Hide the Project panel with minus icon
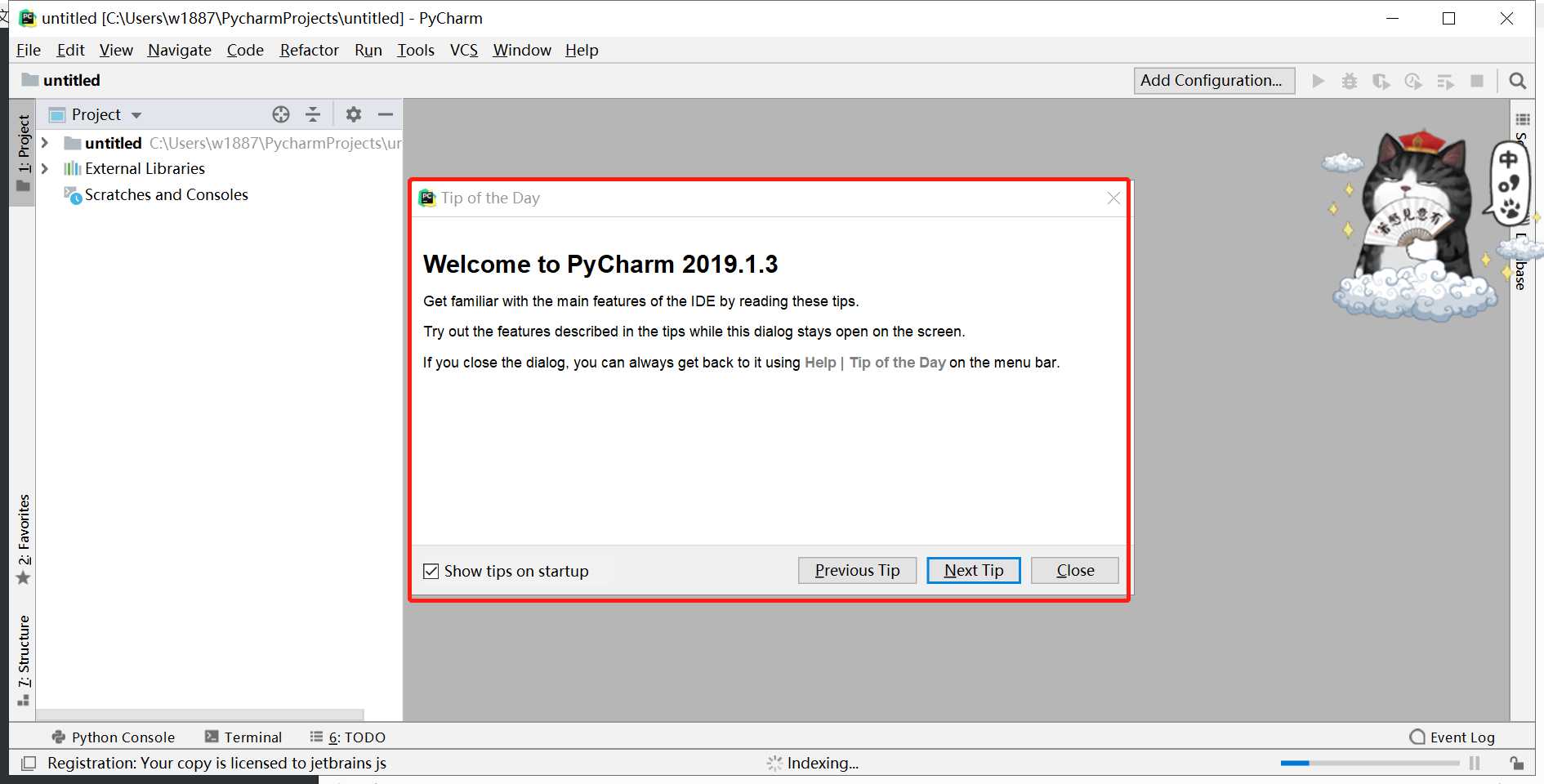Screen dimensions: 1544x784 pos(386,114)
